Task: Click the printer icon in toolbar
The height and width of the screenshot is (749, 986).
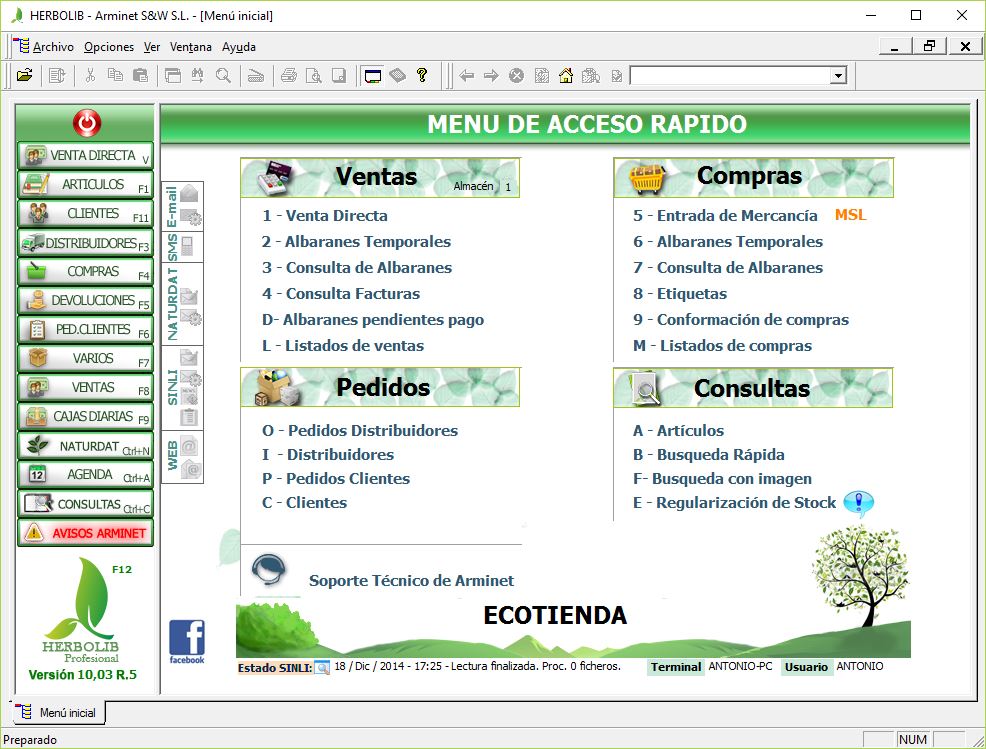Action: point(289,76)
